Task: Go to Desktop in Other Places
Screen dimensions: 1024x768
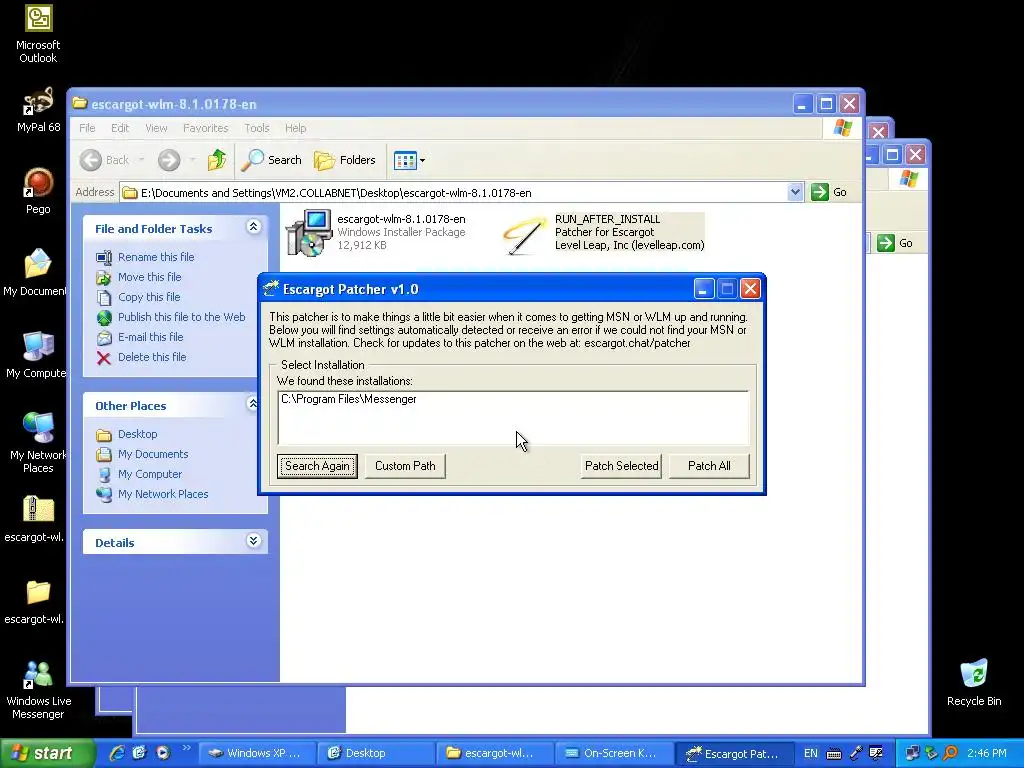Action: (137, 434)
